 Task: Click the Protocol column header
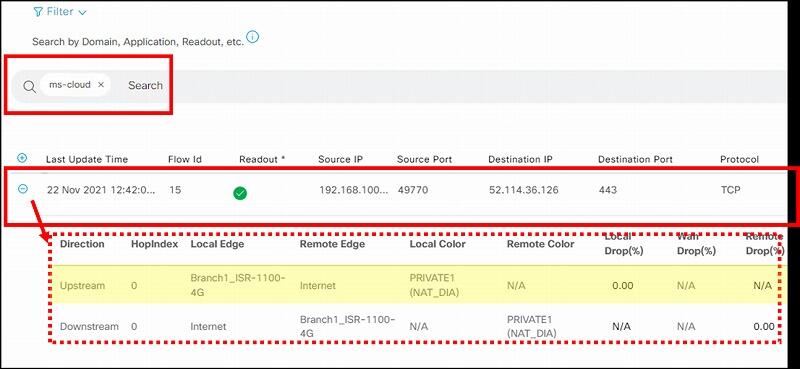739,159
